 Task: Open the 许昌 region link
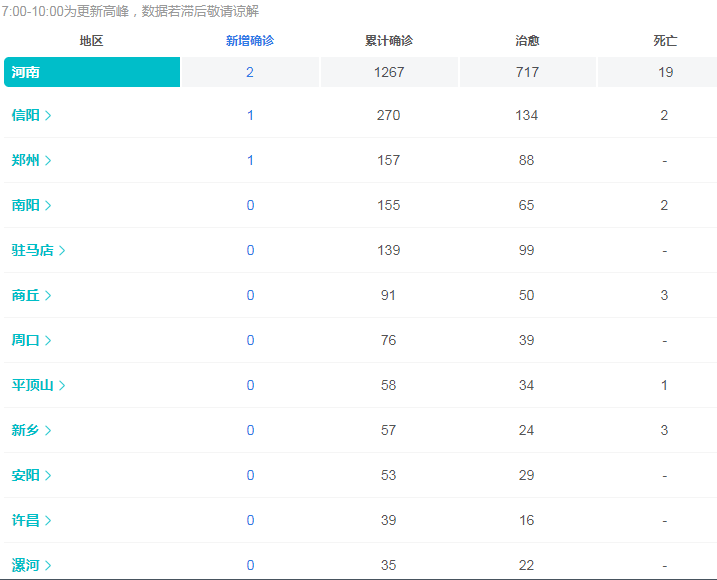click(31, 521)
